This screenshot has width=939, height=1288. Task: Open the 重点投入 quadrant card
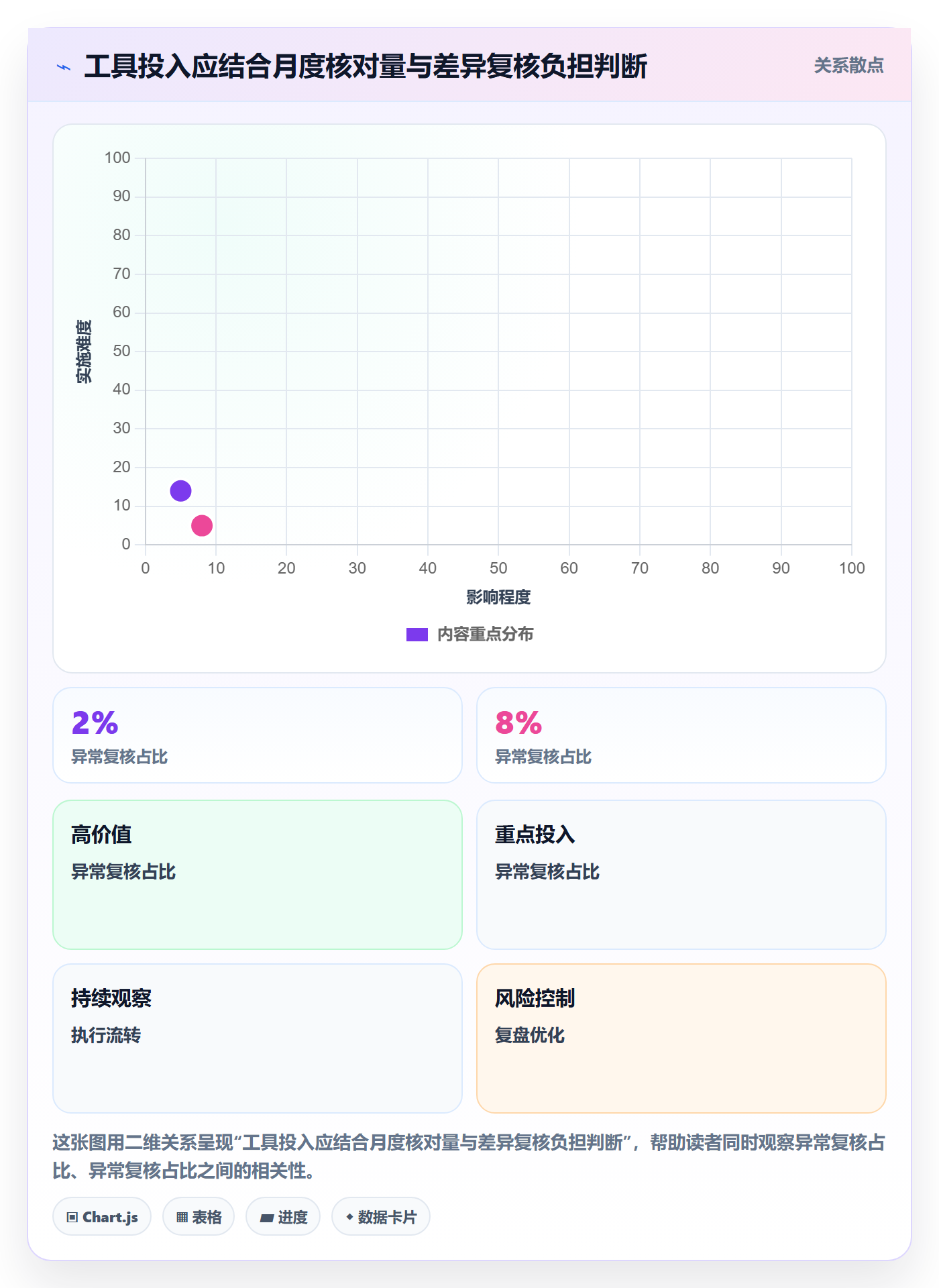[681, 875]
